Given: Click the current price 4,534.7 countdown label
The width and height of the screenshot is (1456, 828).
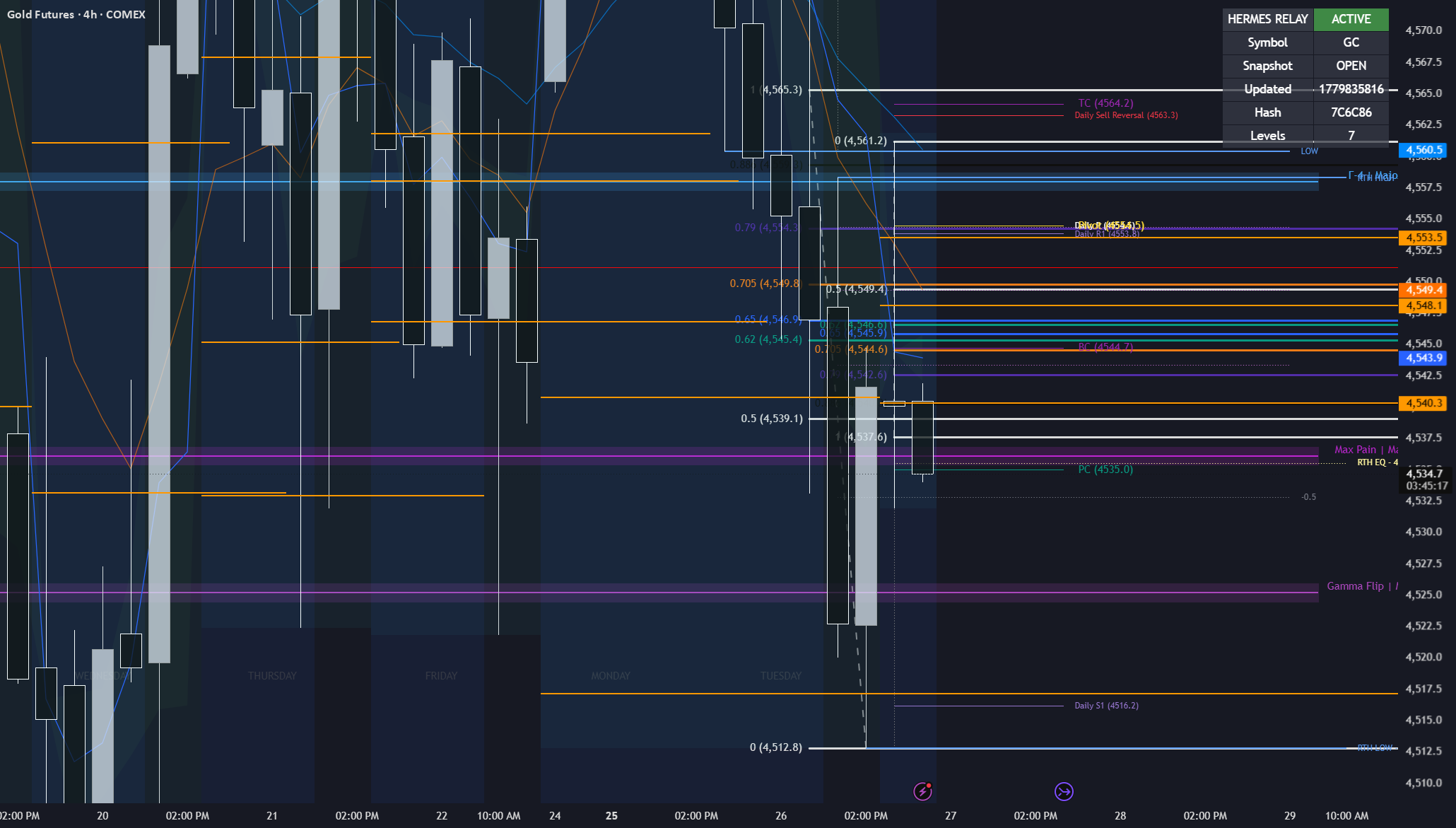Looking at the screenshot, I should pyautogui.click(x=1426, y=479).
